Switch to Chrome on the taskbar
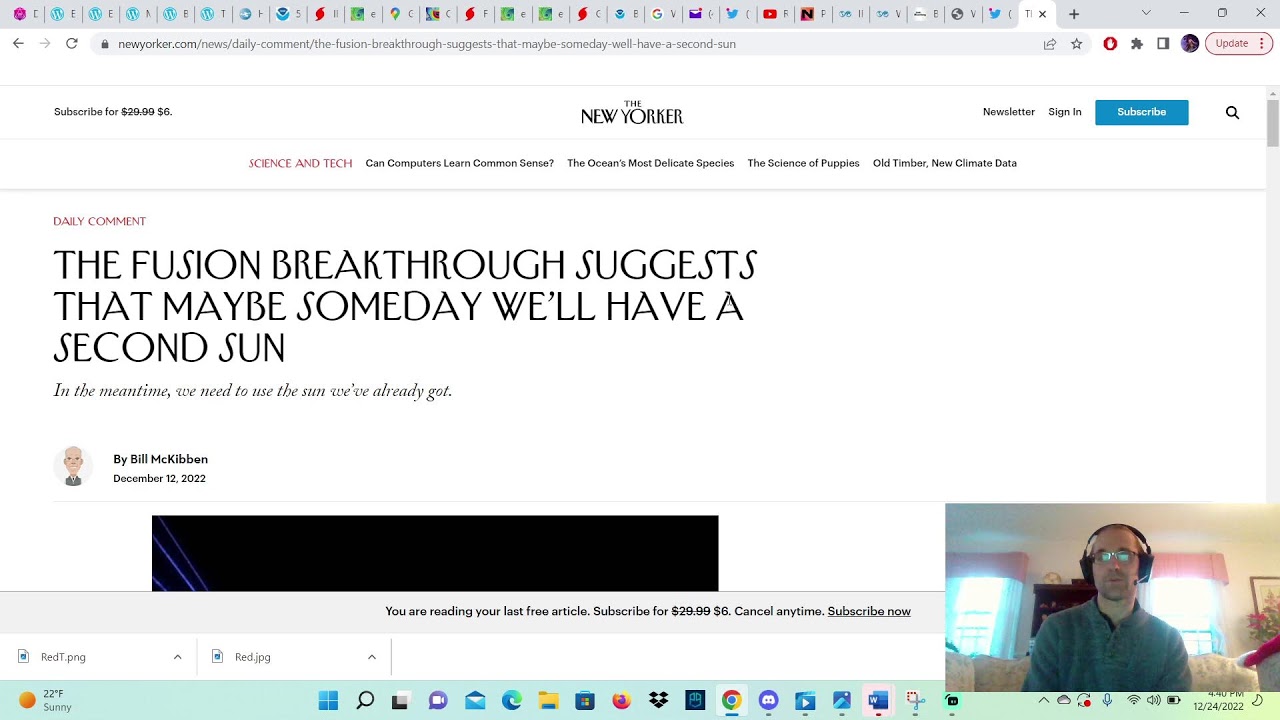This screenshot has width=1280, height=720. coord(732,701)
